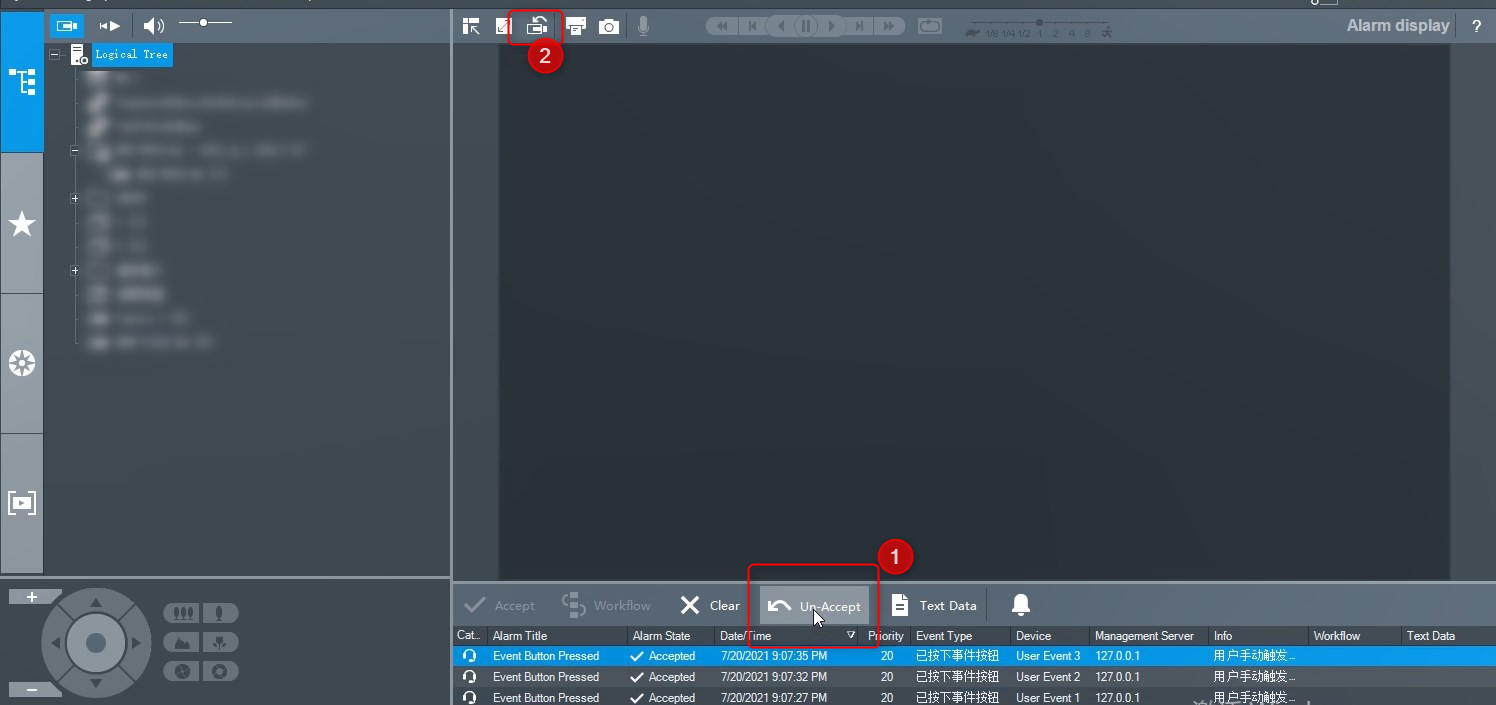Switch to Playback mode icon
Screen dimensions: 1496x705
pyautogui.click(x=110, y=25)
